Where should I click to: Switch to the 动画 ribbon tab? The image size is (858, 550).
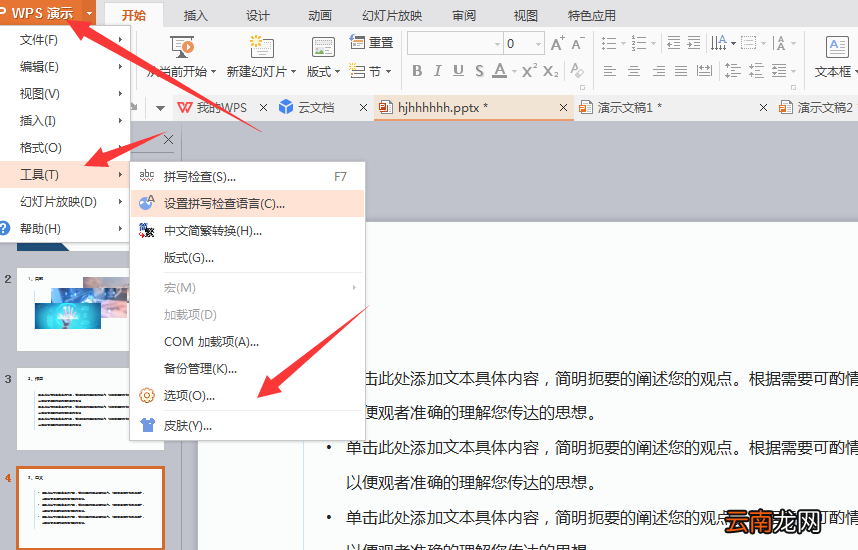click(320, 15)
